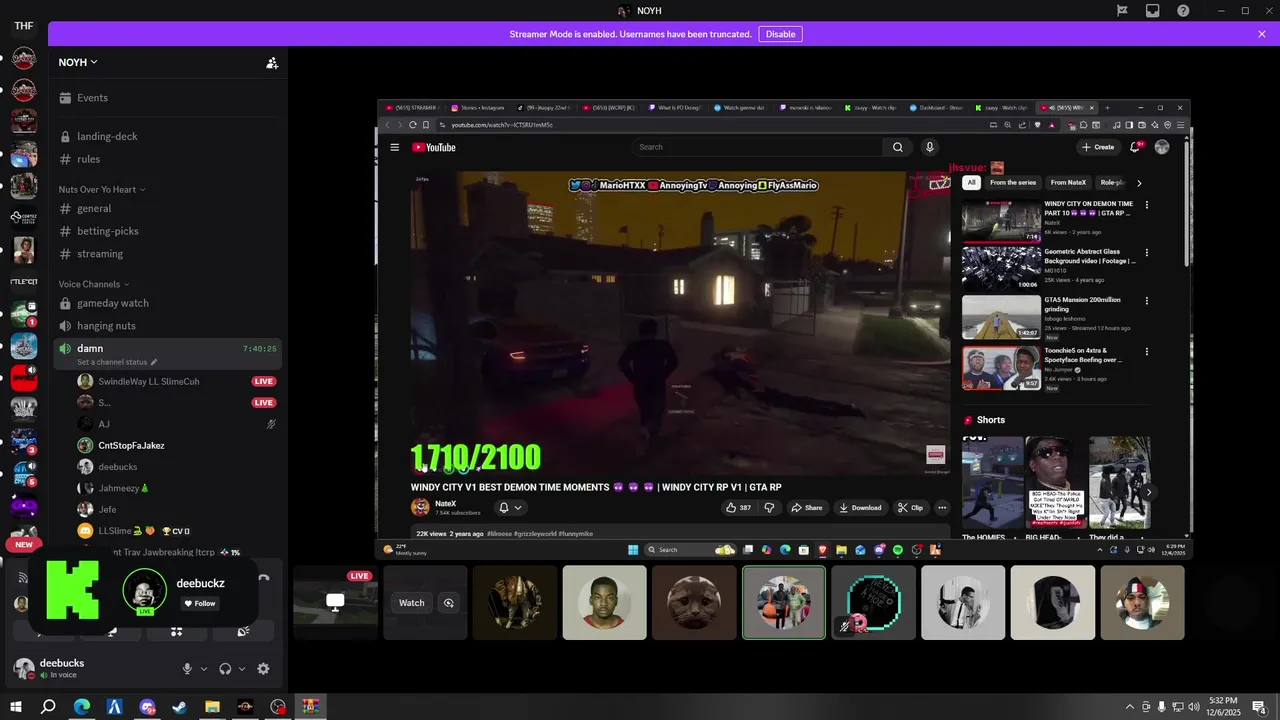Toggle the microphone mute button
Screen dimensions: 1280x720
187,669
